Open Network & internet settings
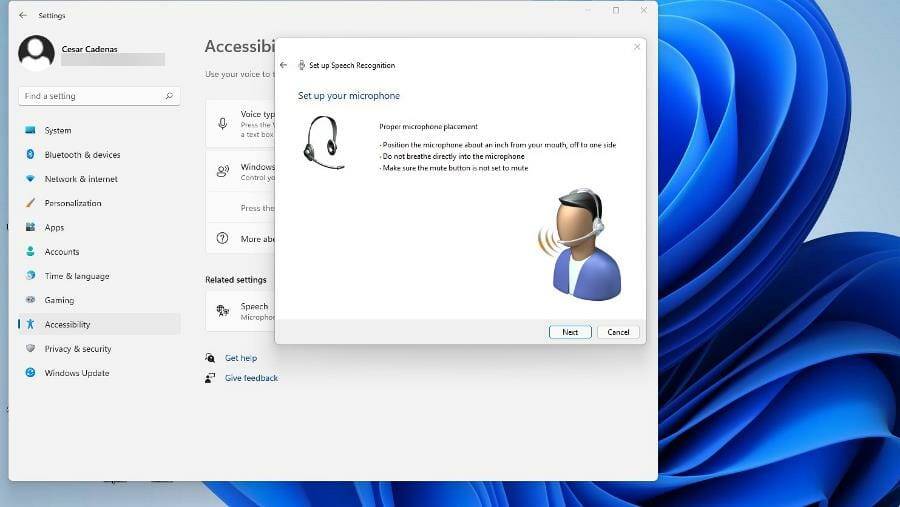900x507 pixels. [x=99, y=179]
